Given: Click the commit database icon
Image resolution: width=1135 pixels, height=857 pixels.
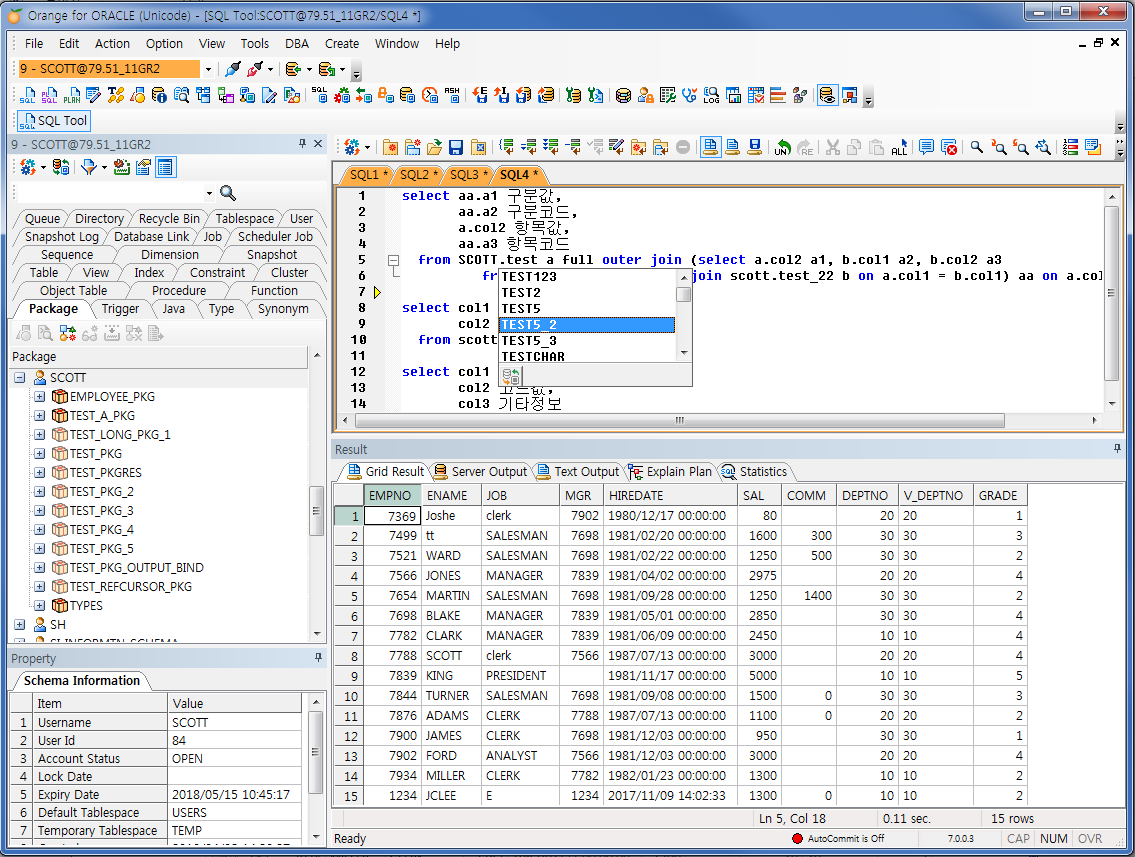Looking at the screenshot, I should [x=292, y=69].
